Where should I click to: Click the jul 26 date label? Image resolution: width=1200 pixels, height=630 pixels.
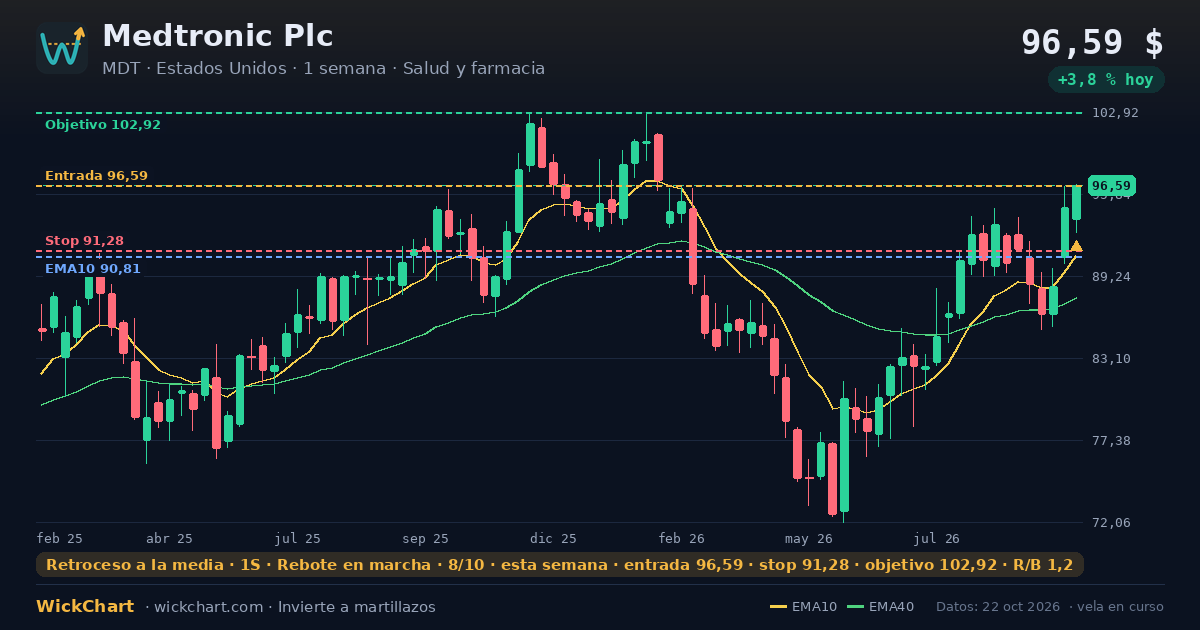tap(937, 538)
